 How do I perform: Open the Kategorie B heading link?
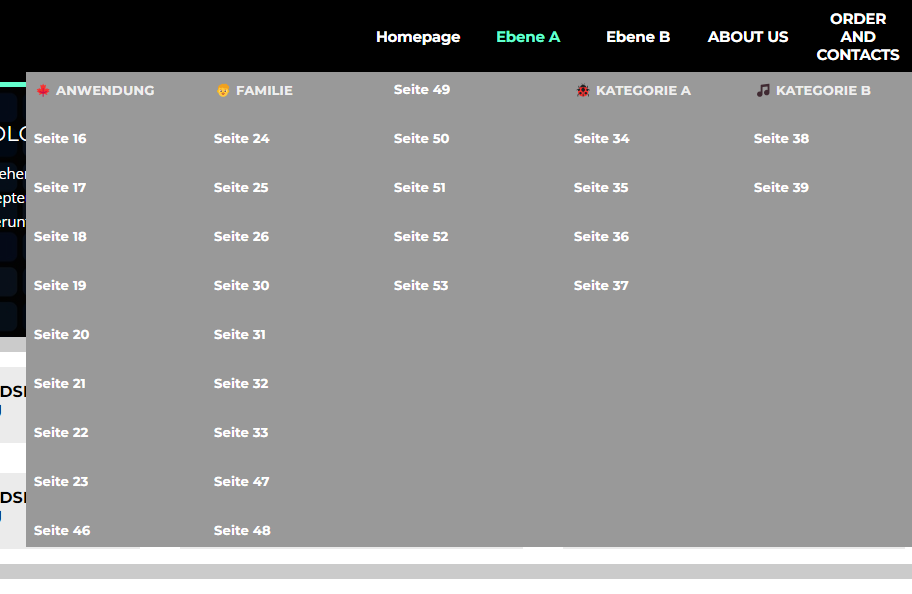tap(823, 91)
